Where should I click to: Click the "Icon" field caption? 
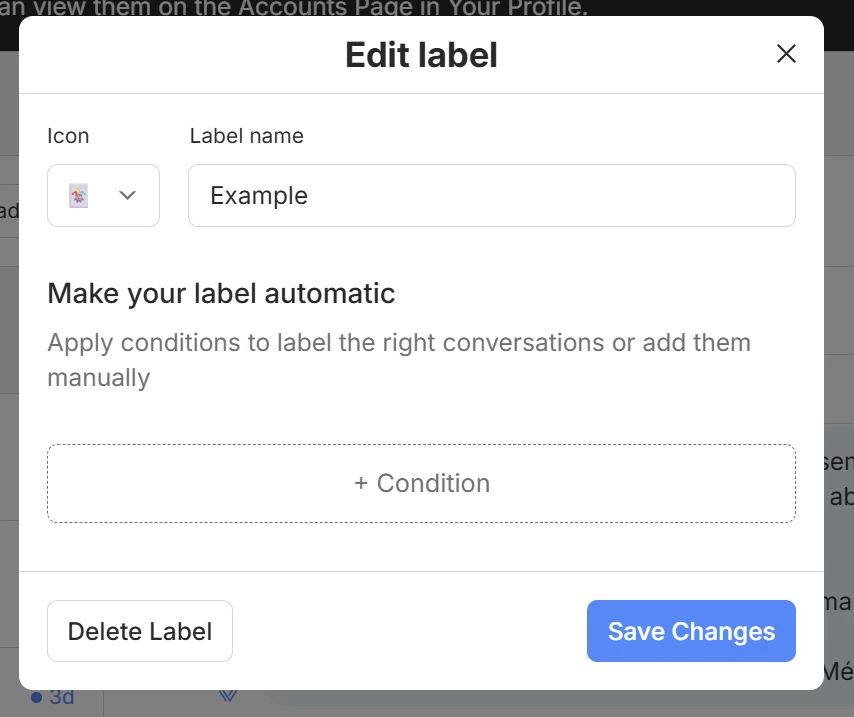[68, 136]
